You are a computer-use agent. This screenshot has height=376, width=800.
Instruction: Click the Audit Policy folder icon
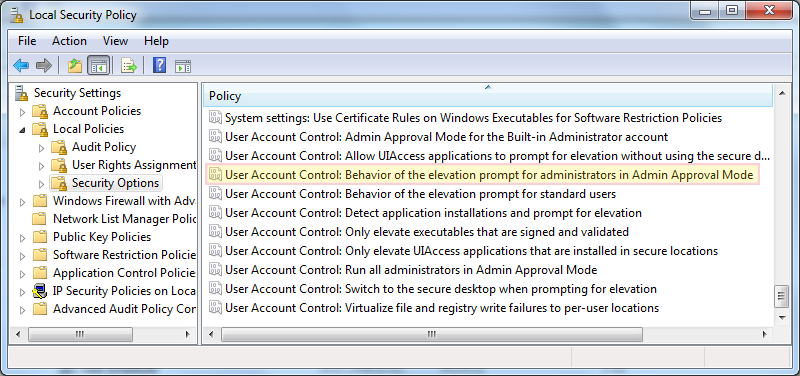point(59,147)
